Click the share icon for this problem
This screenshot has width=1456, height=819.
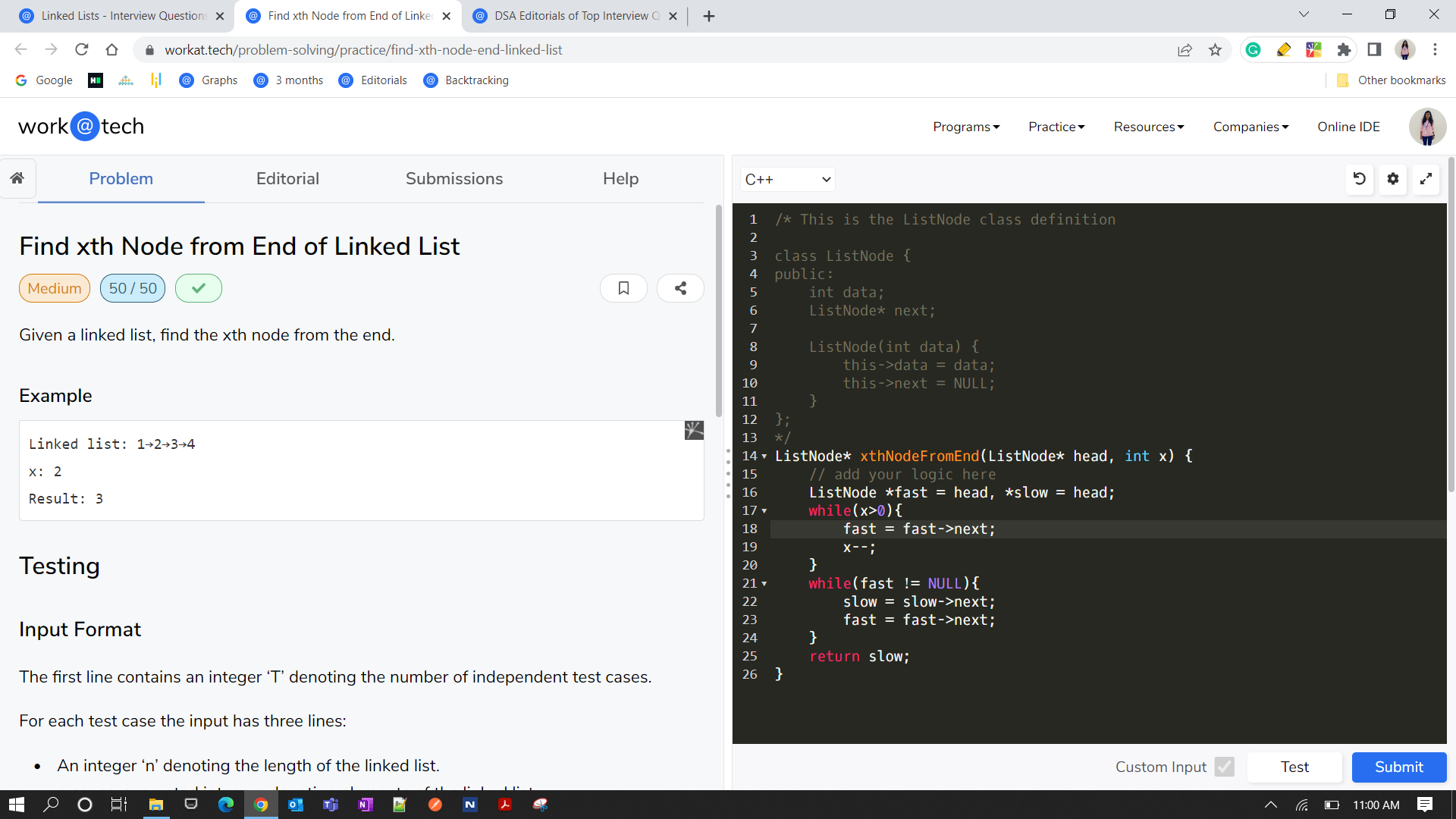point(680,289)
